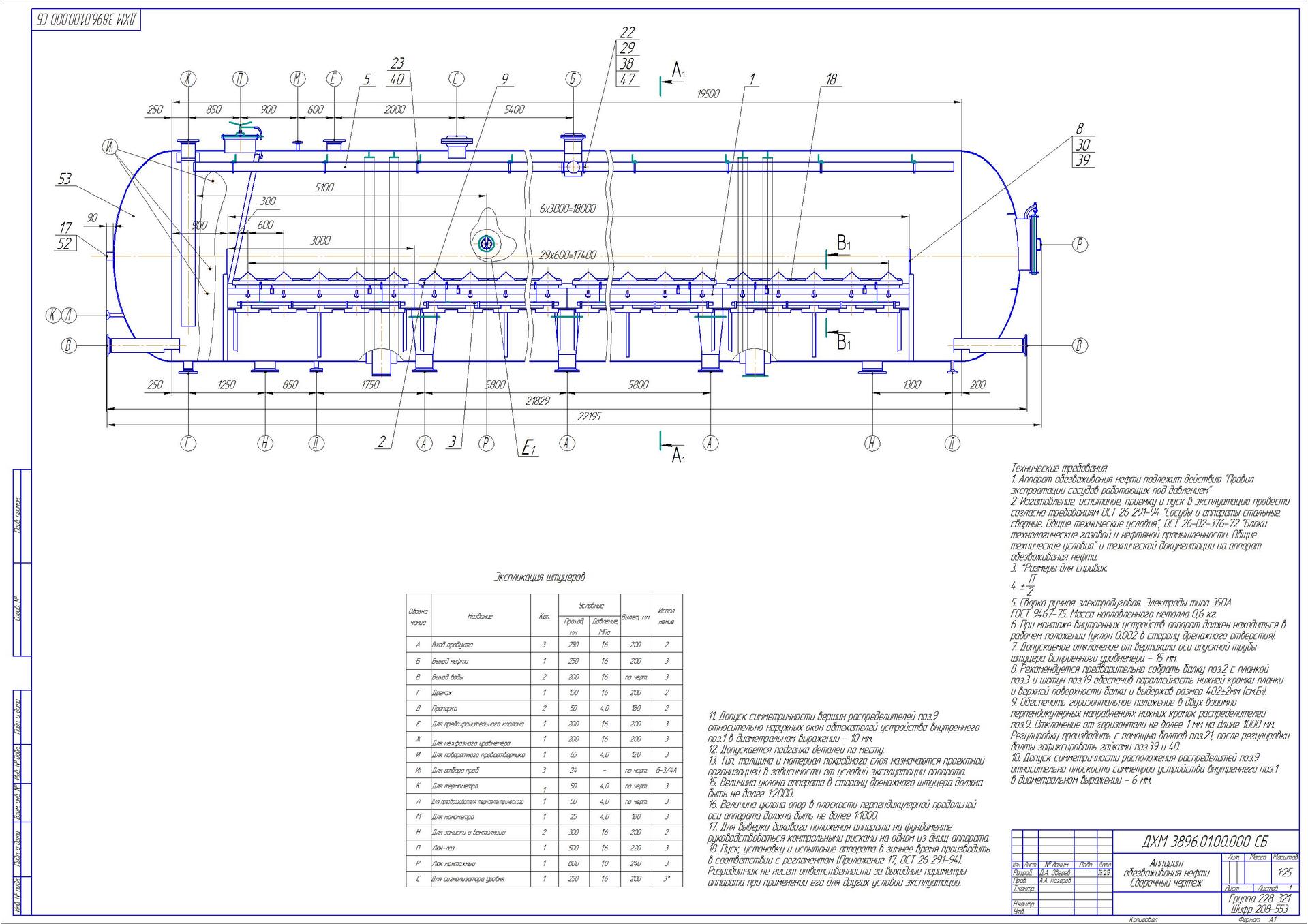Click the overall length dimension 22195
Viewport: 1308px width, 924px height.
(589, 416)
